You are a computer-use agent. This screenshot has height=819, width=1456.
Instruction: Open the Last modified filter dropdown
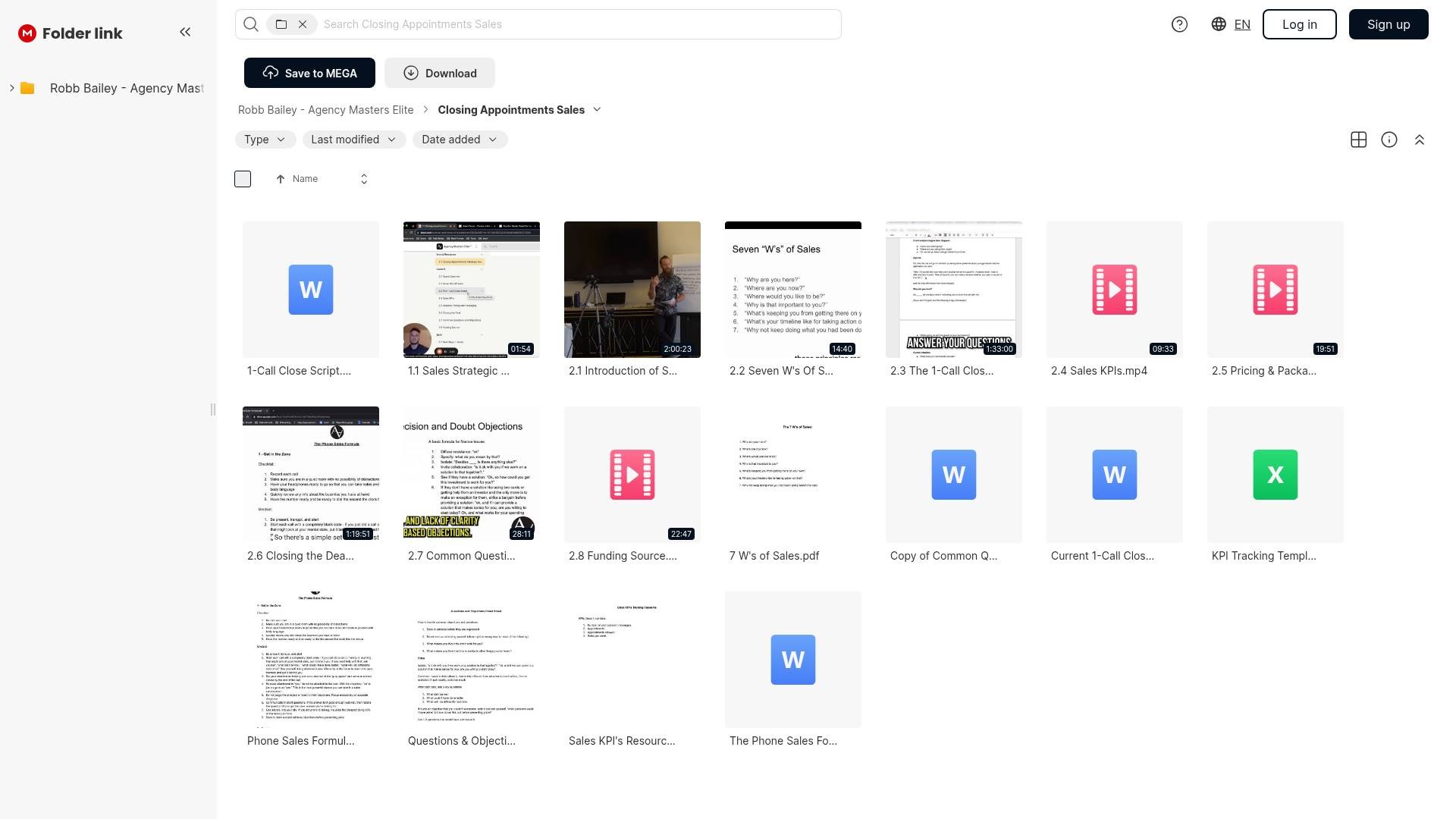[x=353, y=140]
